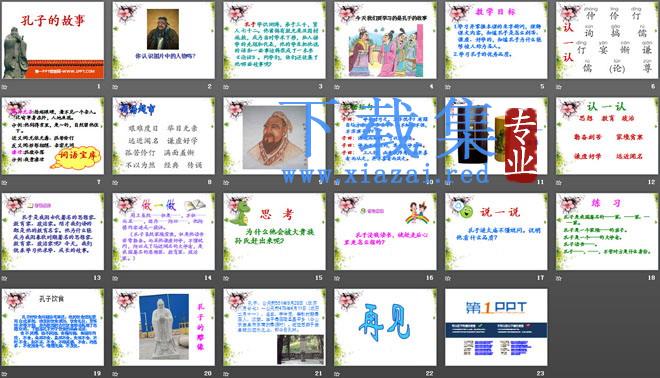The height and width of the screenshot is (378, 660).
Task: Click the animation star icon under slide 16
Action: [x=337, y=278]
